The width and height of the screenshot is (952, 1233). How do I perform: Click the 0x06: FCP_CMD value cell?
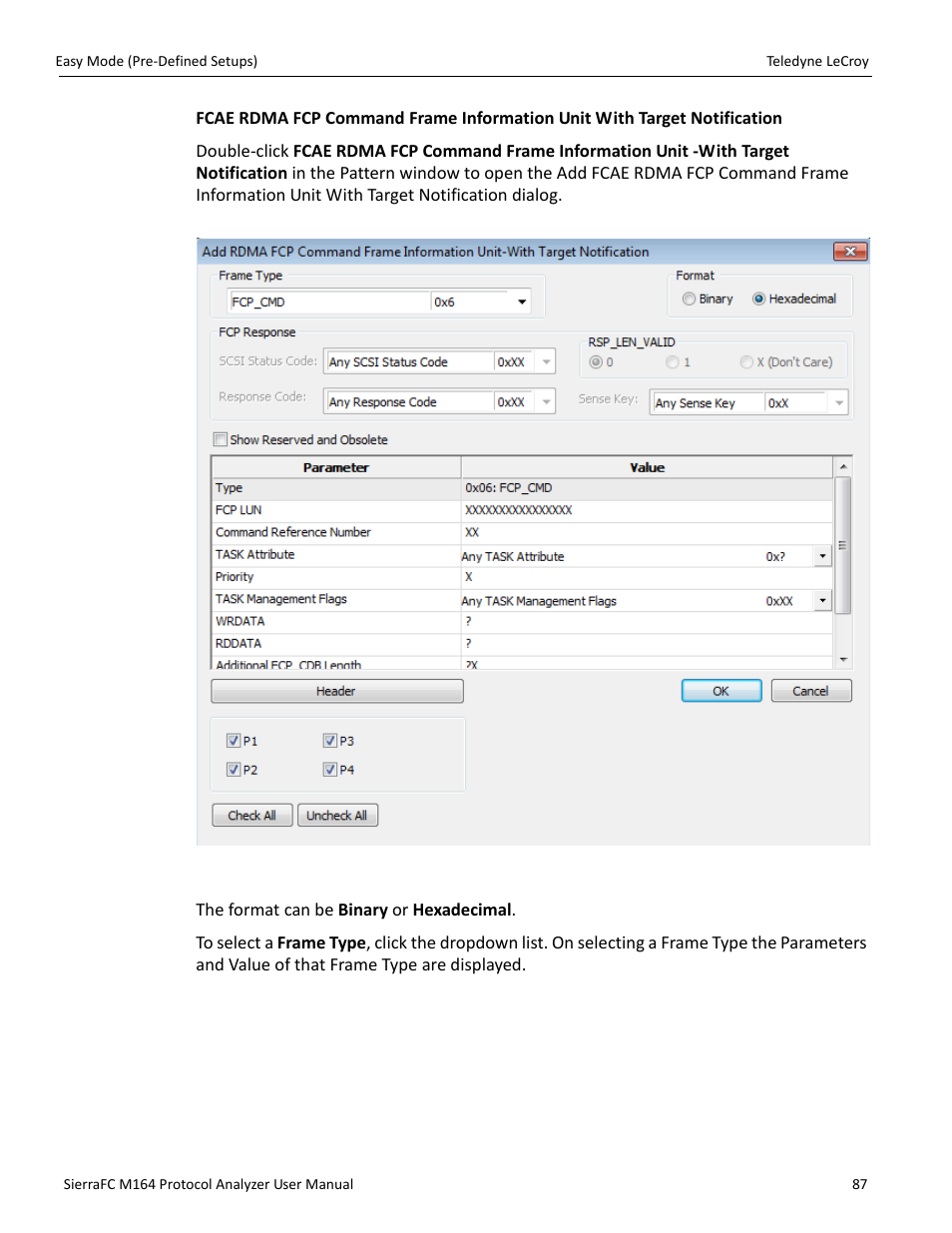pyautogui.click(x=647, y=488)
